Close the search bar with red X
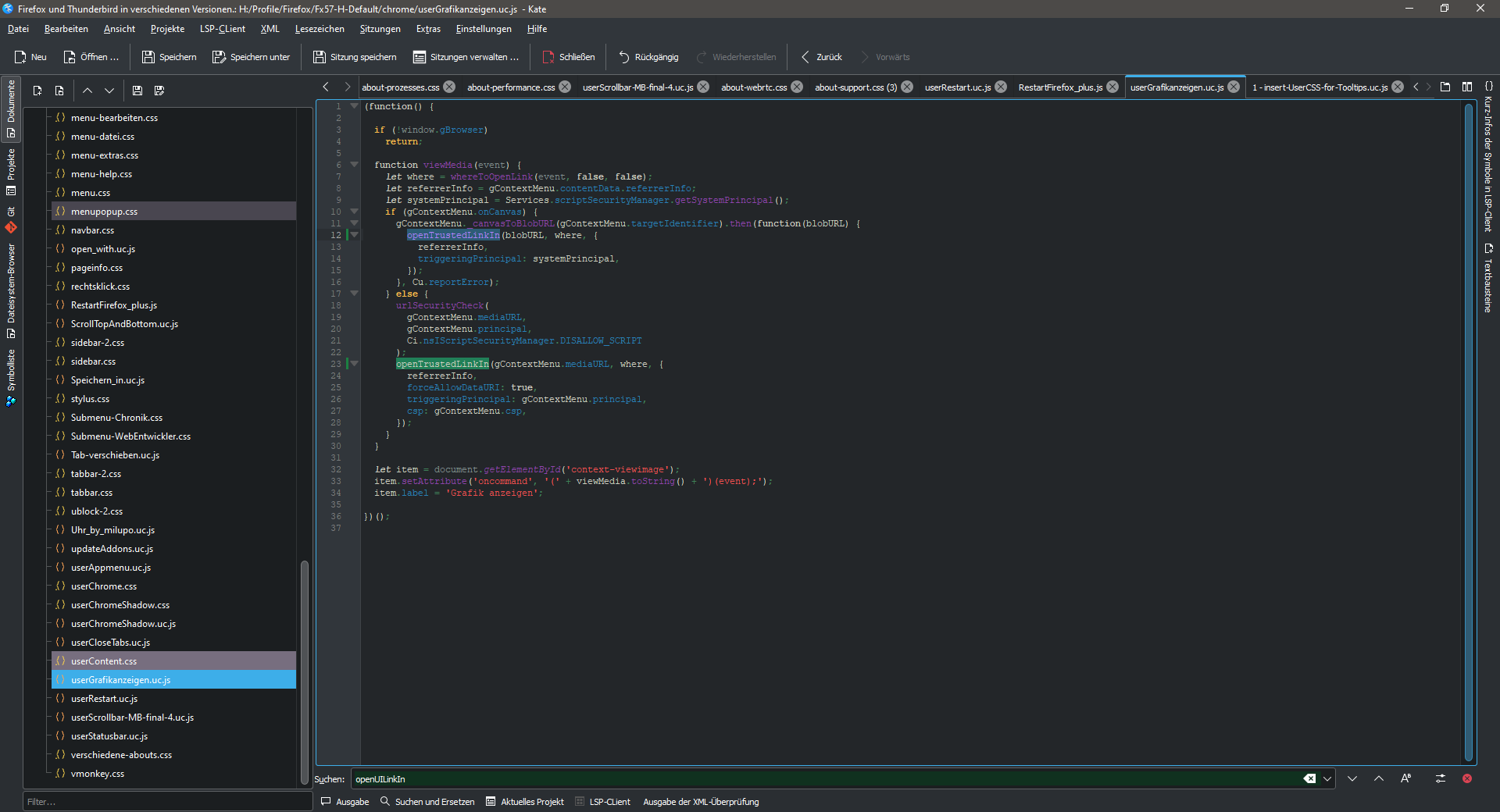Screen dimensions: 1500x812 pos(1467,778)
